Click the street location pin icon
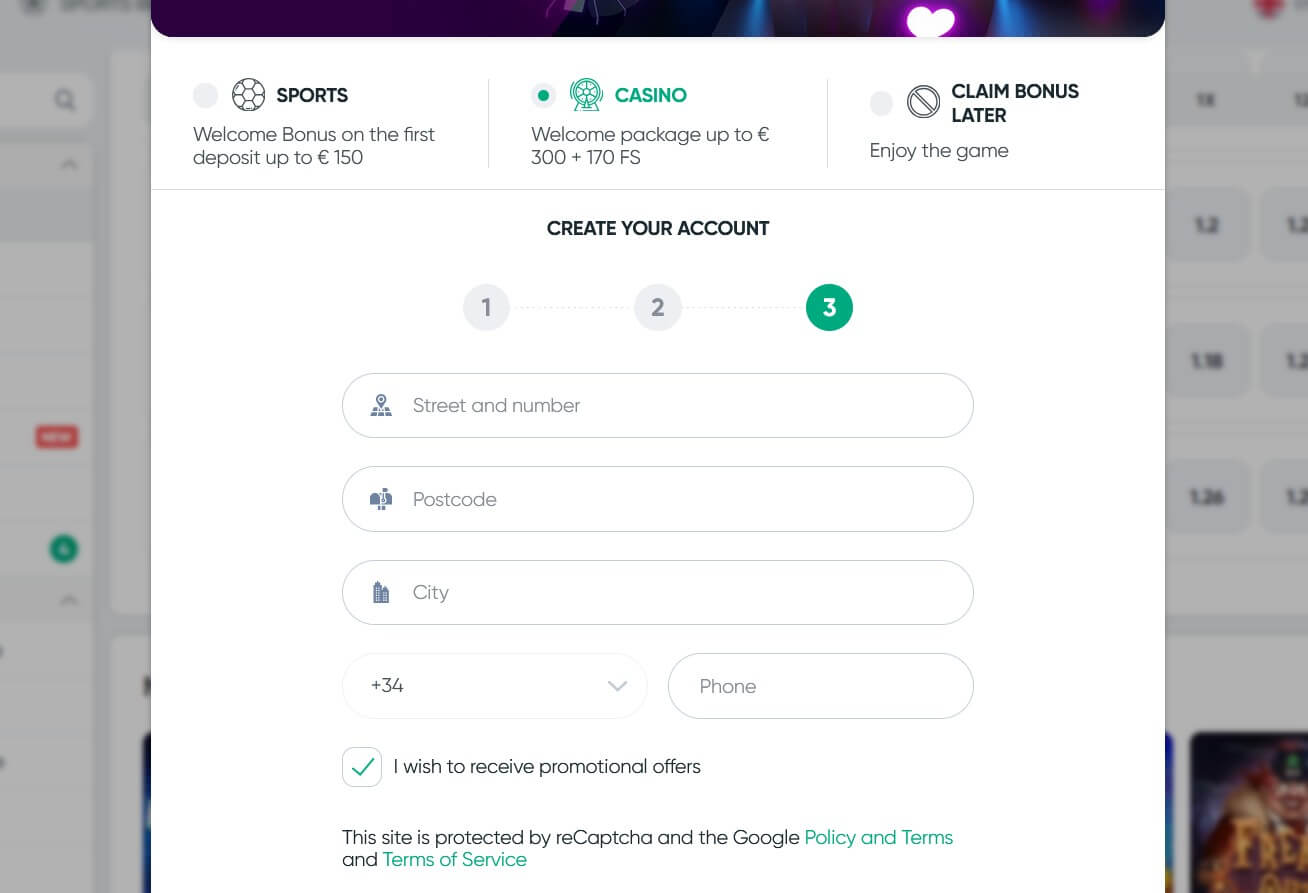This screenshot has height=893, width=1308. click(381, 405)
